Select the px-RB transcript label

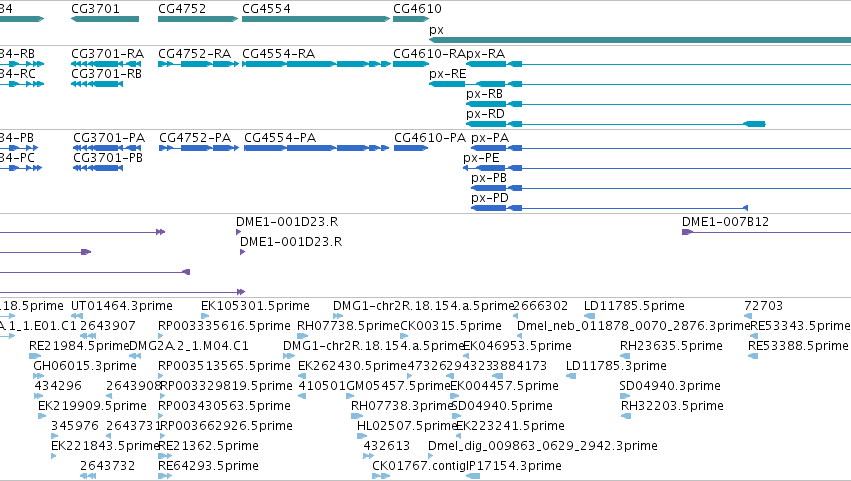[485, 94]
